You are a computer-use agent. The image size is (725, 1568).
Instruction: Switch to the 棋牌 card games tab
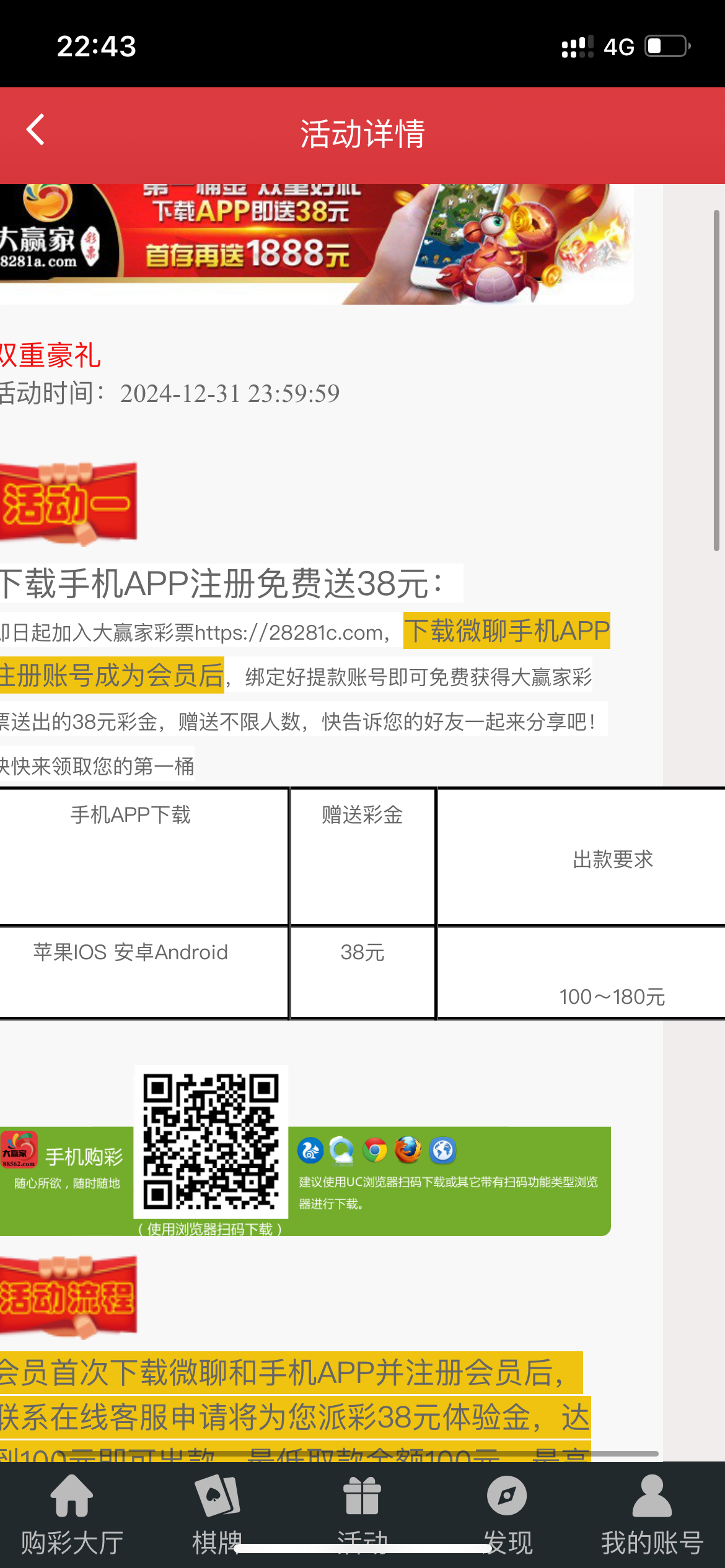[217, 1514]
